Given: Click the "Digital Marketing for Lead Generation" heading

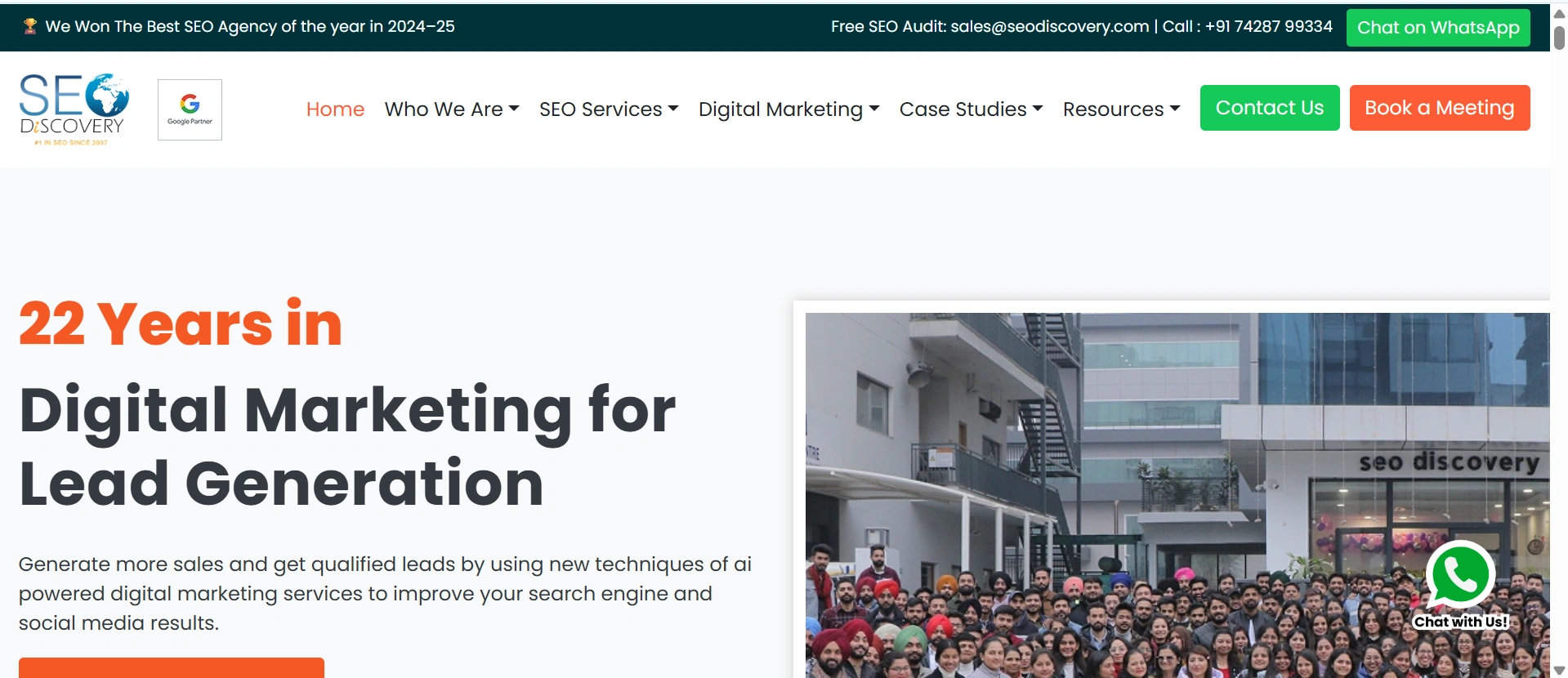Looking at the screenshot, I should (347, 446).
